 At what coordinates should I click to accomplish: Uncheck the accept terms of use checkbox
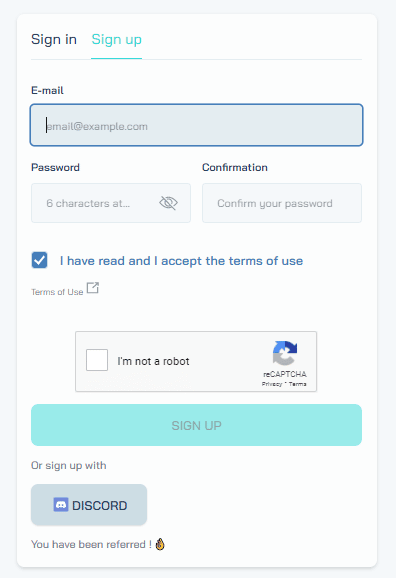pos(39,260)
